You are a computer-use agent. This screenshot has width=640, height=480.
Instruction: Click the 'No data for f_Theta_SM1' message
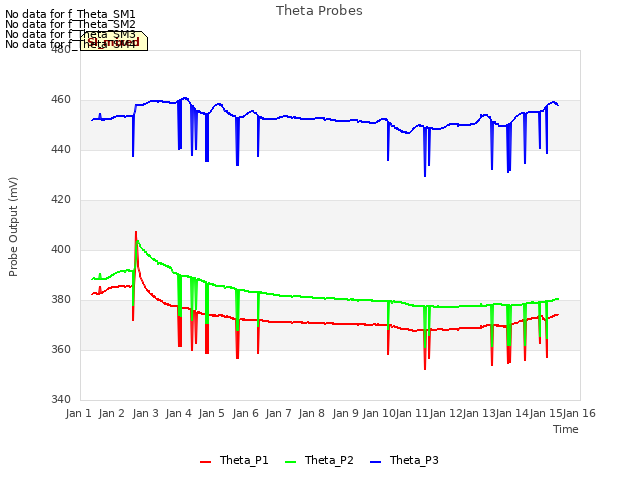coord(70,14)
